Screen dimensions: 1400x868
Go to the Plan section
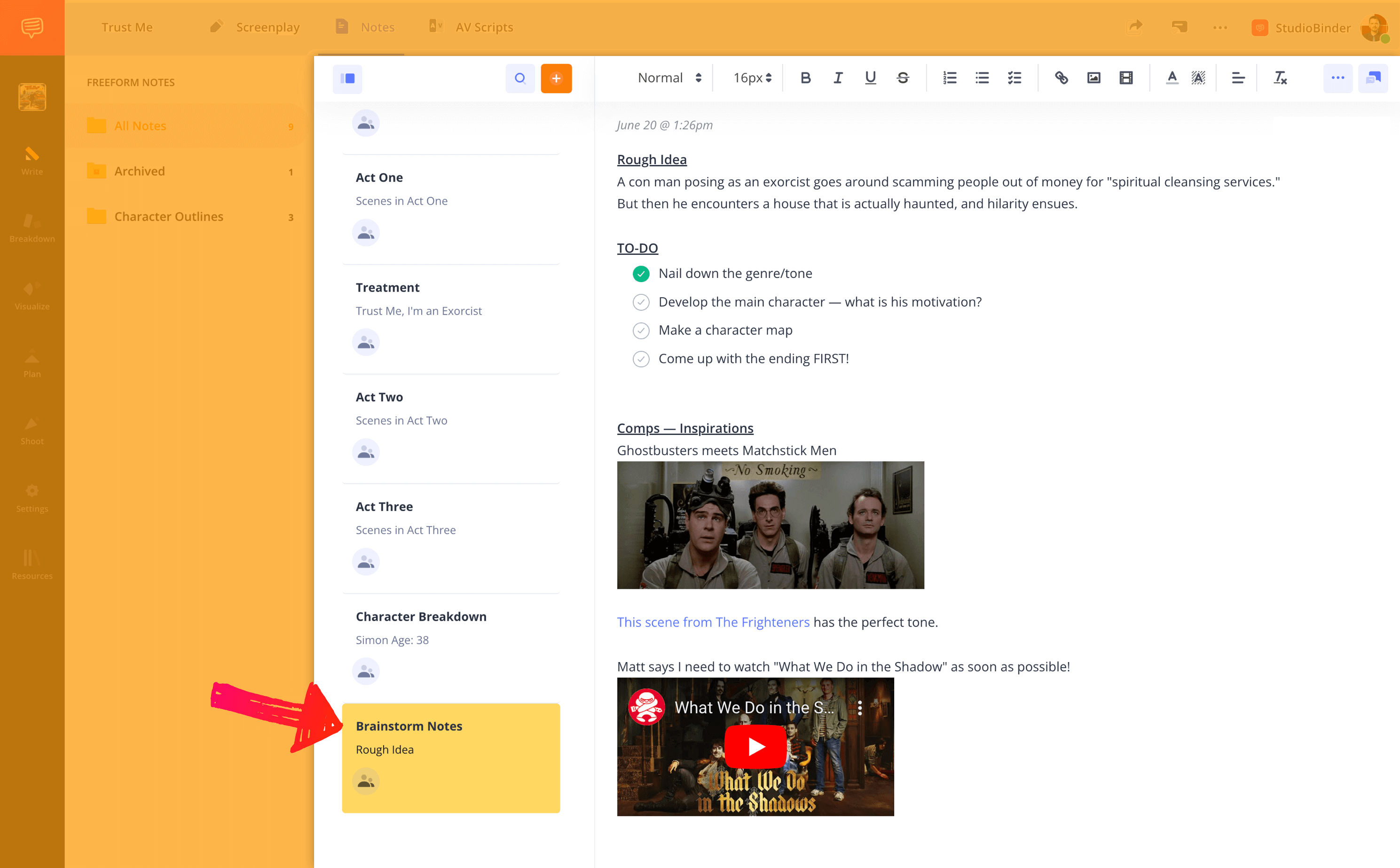point(32,363)
